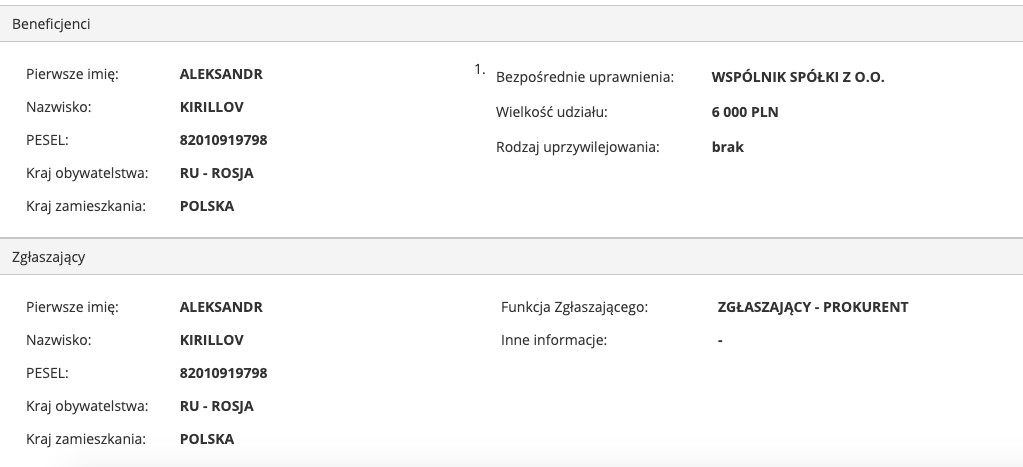
Task: Click the reporter's surname KIRILLOV
Action: pyautogui.click(x=212, y=340)
